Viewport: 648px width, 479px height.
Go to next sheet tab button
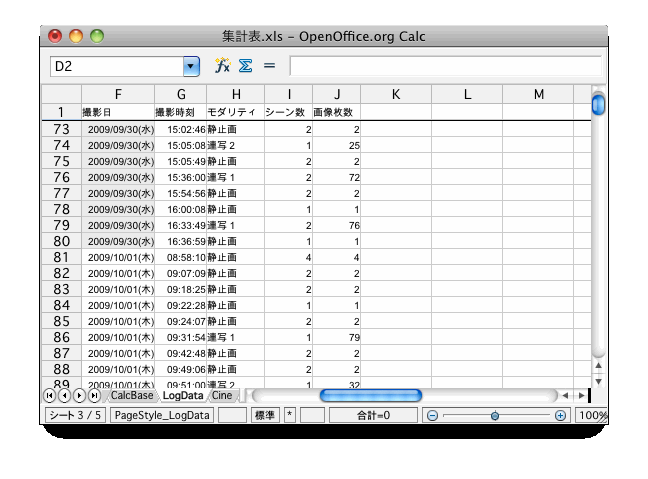[79, 396]
